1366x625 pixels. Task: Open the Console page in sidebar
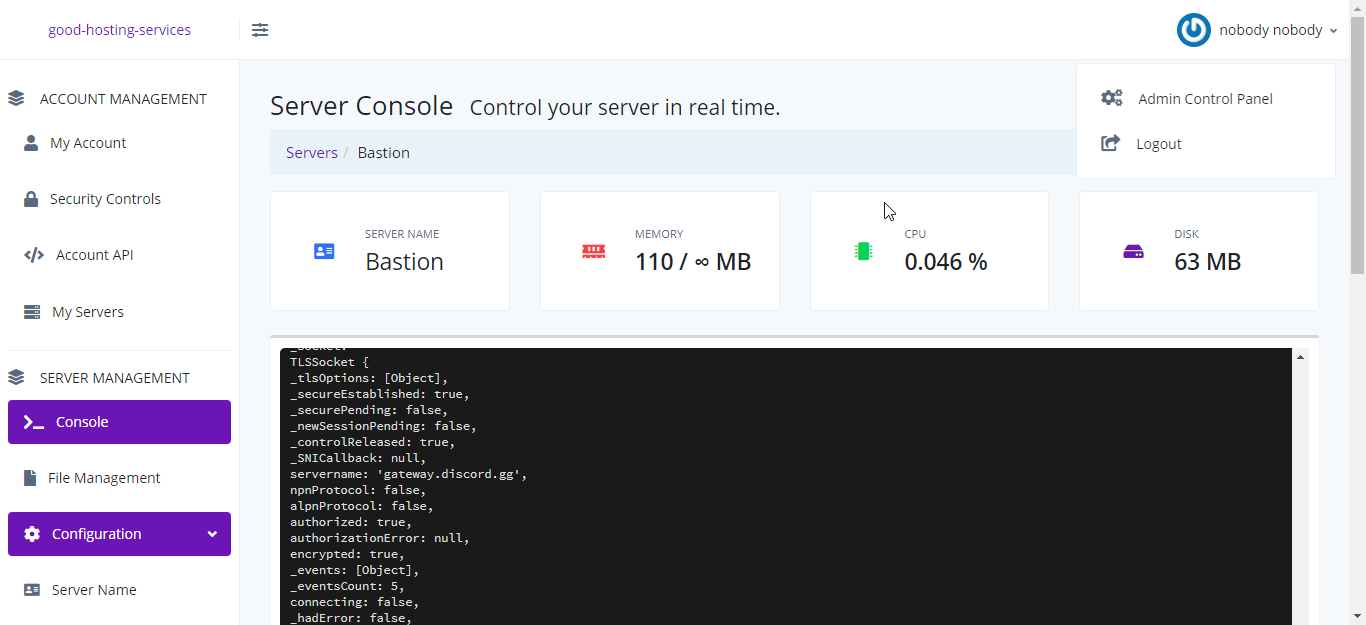119,422
